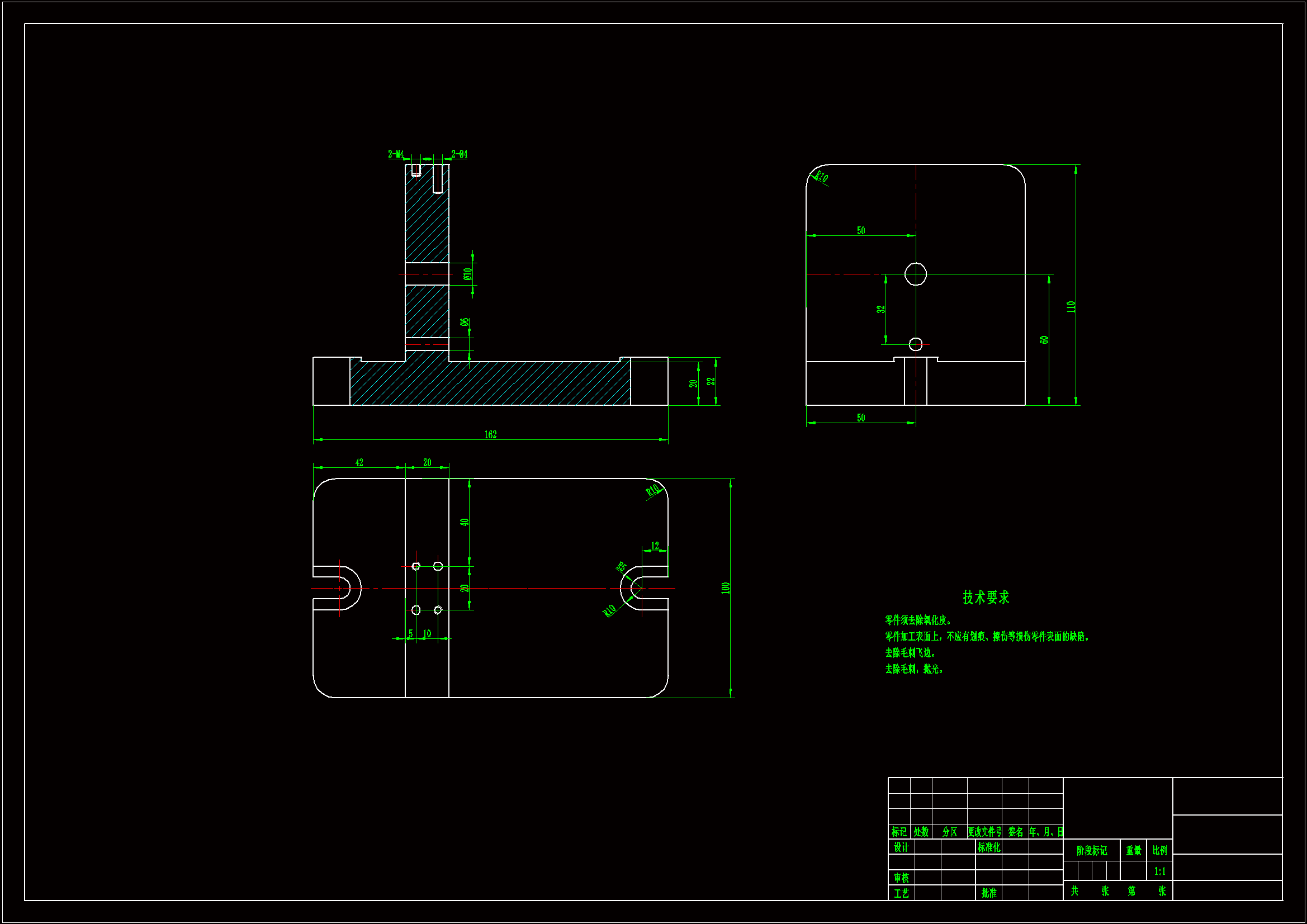1307x924 pixels.
Task: Select the 零件须去除氧化皮 technical note line
Action: tap(917, 620)
